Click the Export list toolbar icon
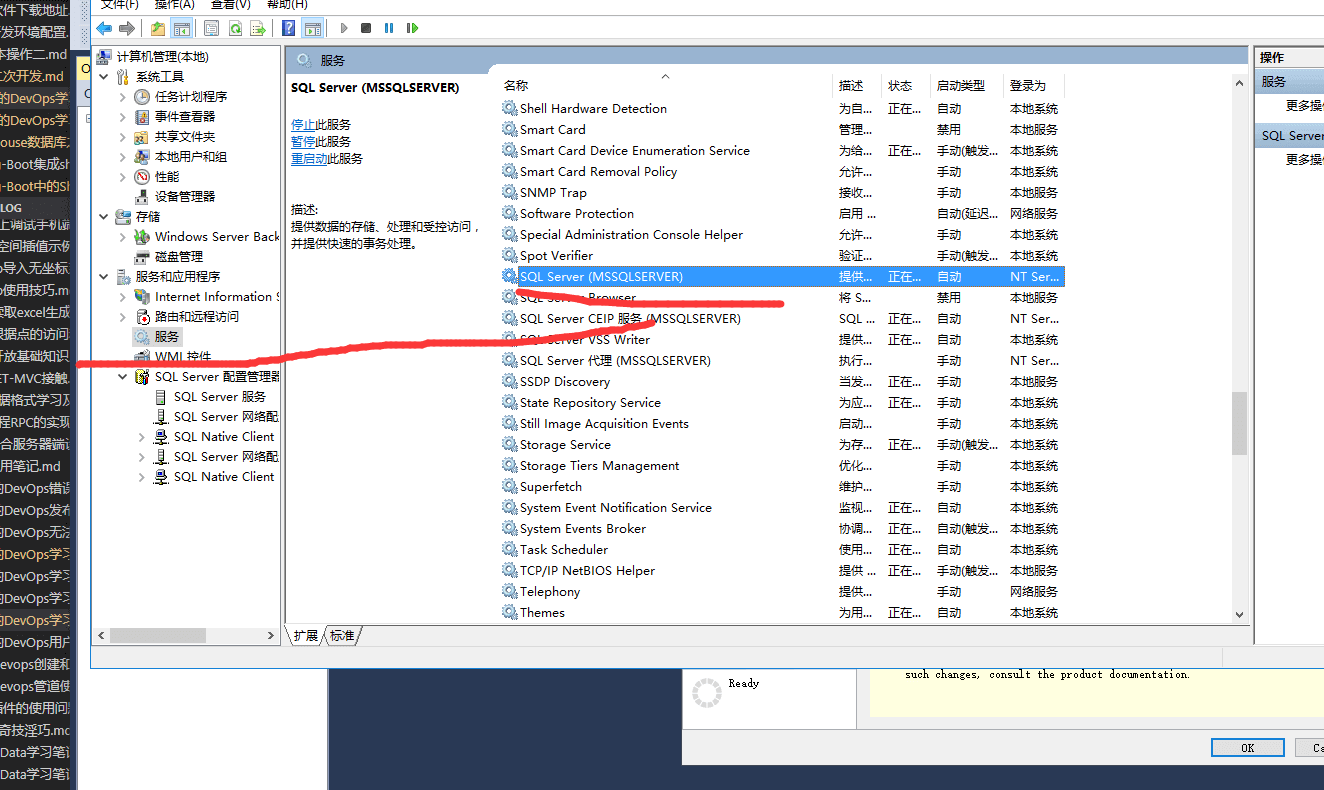Image resolution: width=1324 pixels, height=790 pixels. pos(258,28)
